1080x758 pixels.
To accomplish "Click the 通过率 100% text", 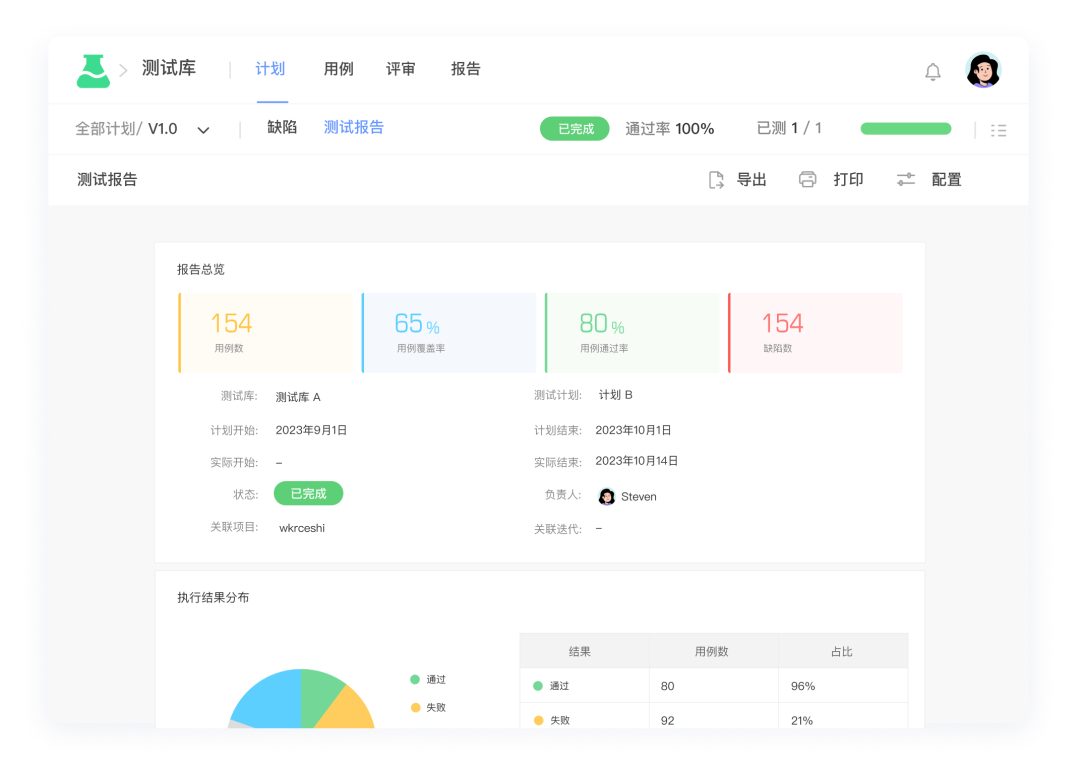I will (x=669, y=129).
